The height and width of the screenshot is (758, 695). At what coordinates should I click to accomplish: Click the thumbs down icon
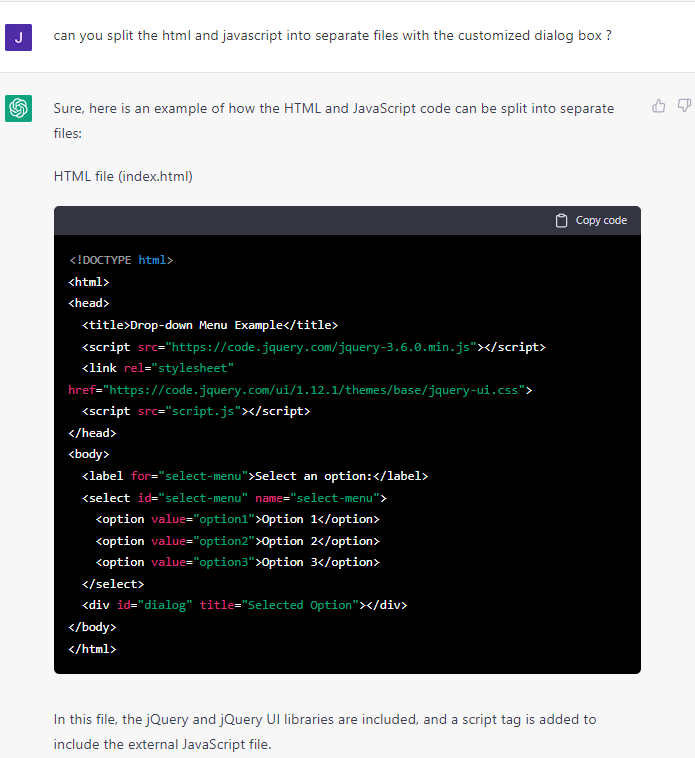click(x=684, y=106)
